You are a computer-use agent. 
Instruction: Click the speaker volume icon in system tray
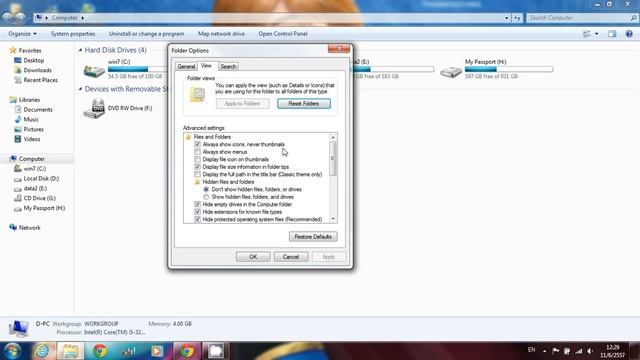[590, 351]
